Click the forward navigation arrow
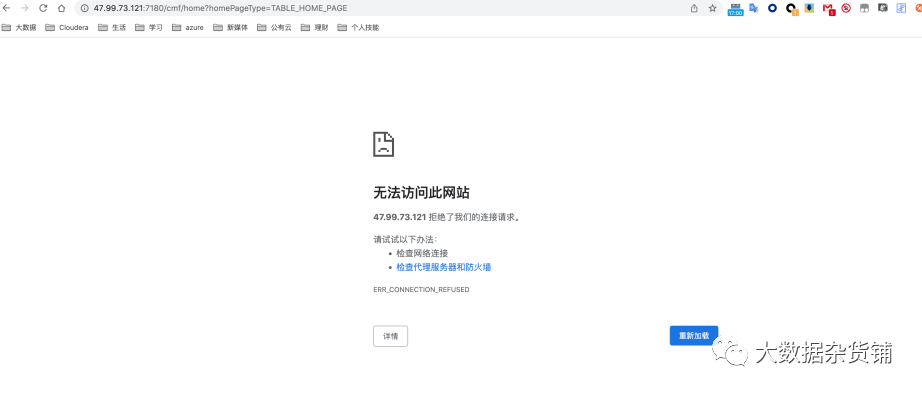Viewport: 922px width, 393px height. [25, 8]
